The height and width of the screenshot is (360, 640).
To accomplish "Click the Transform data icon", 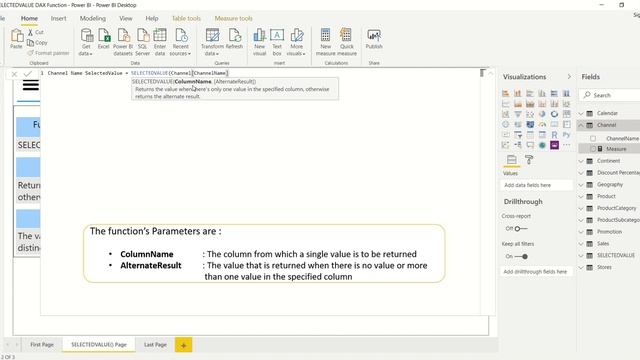I will 212,35.
